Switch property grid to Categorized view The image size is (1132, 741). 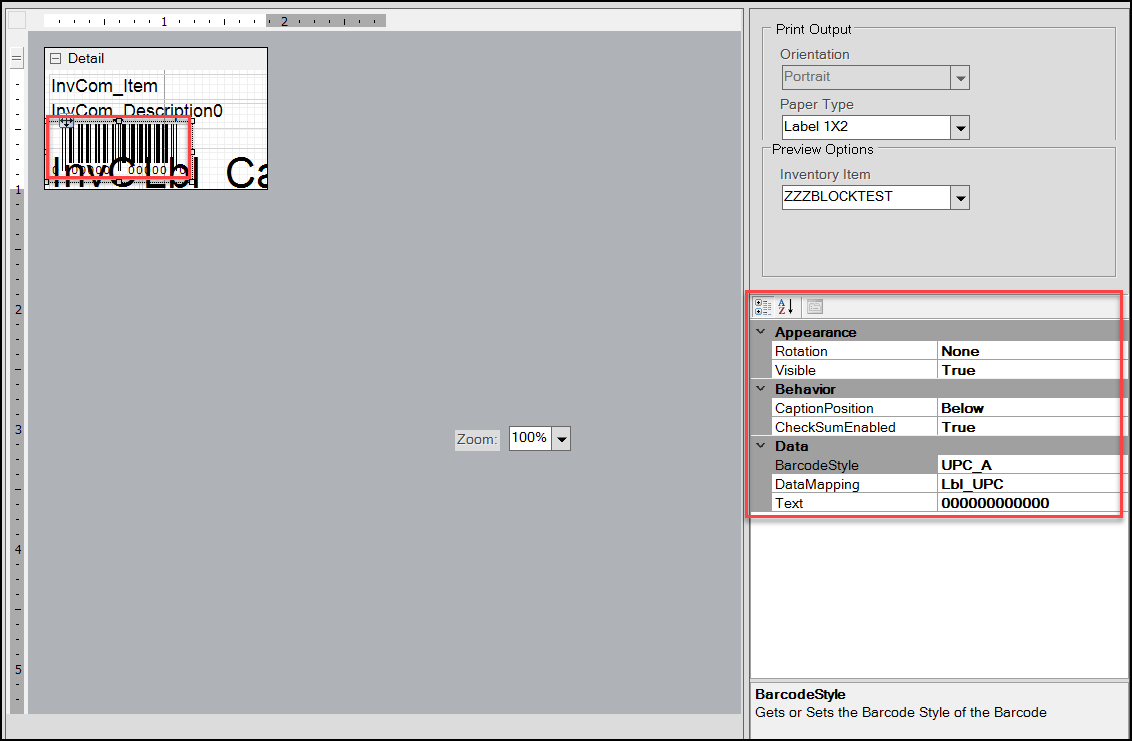coord(762,307)
